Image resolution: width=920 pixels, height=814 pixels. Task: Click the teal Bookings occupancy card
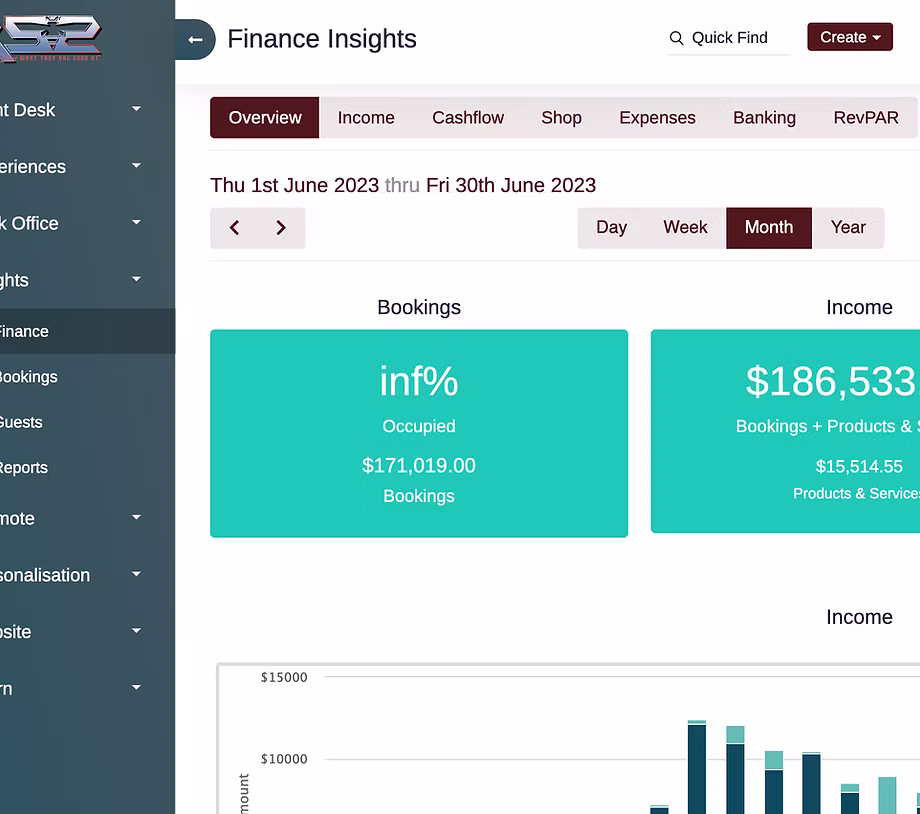pos(418,433)
